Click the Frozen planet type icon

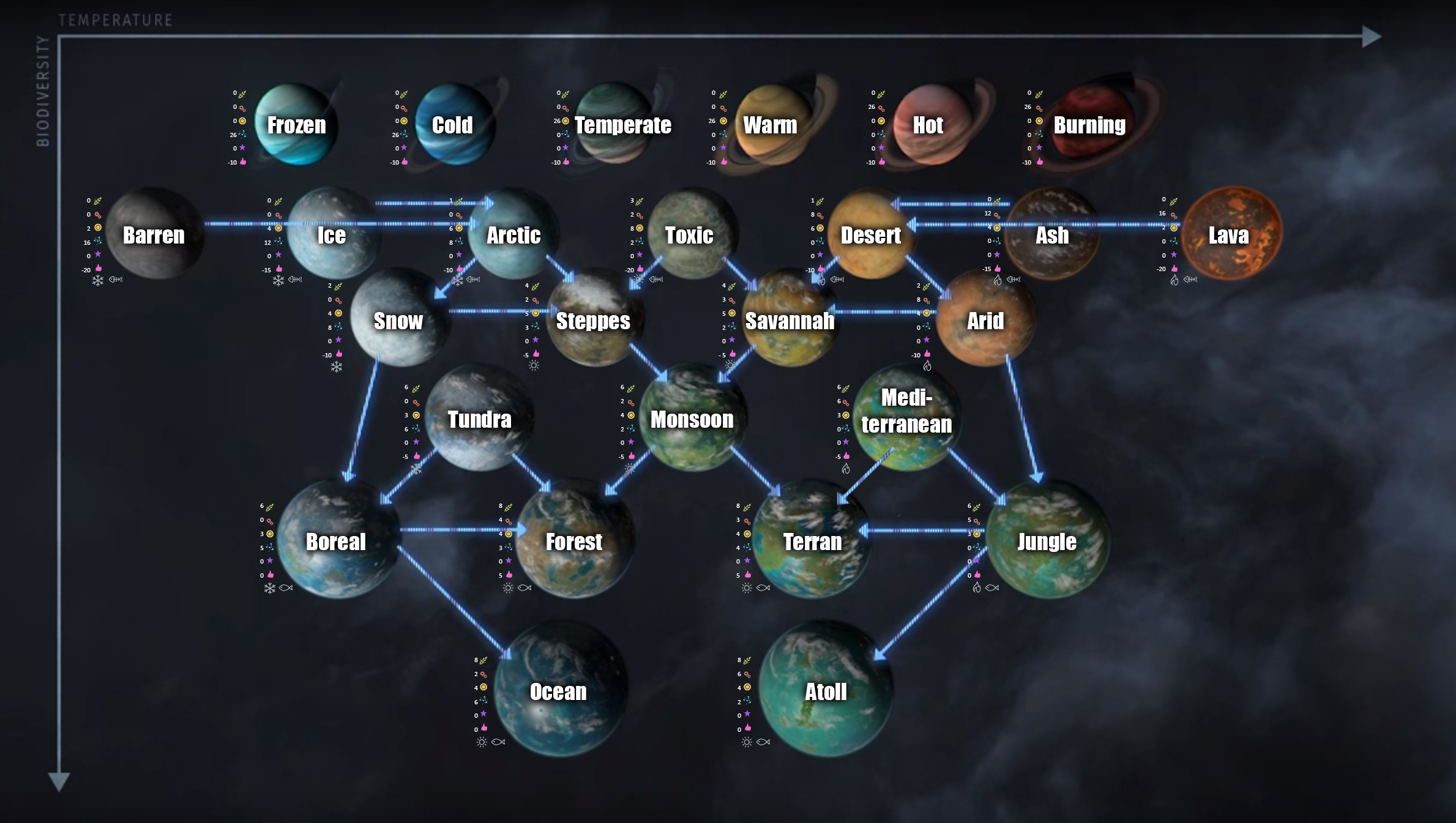point(296,124)
